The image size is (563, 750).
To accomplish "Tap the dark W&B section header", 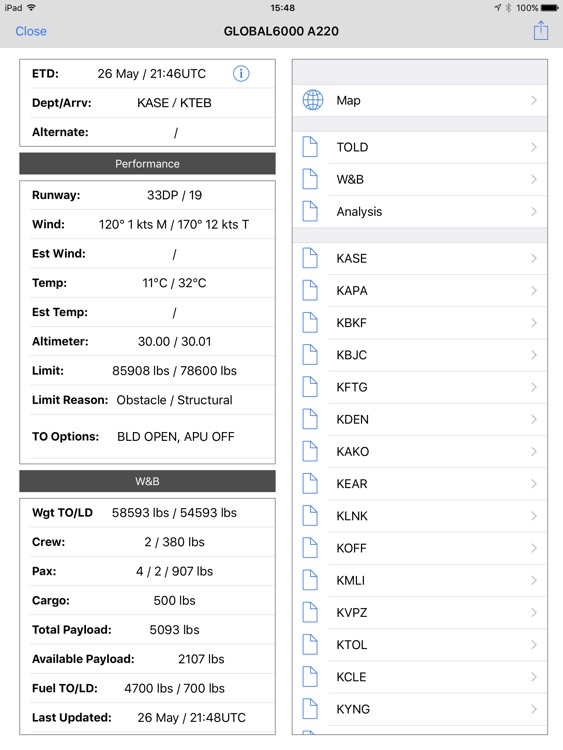I will [147, 481].
